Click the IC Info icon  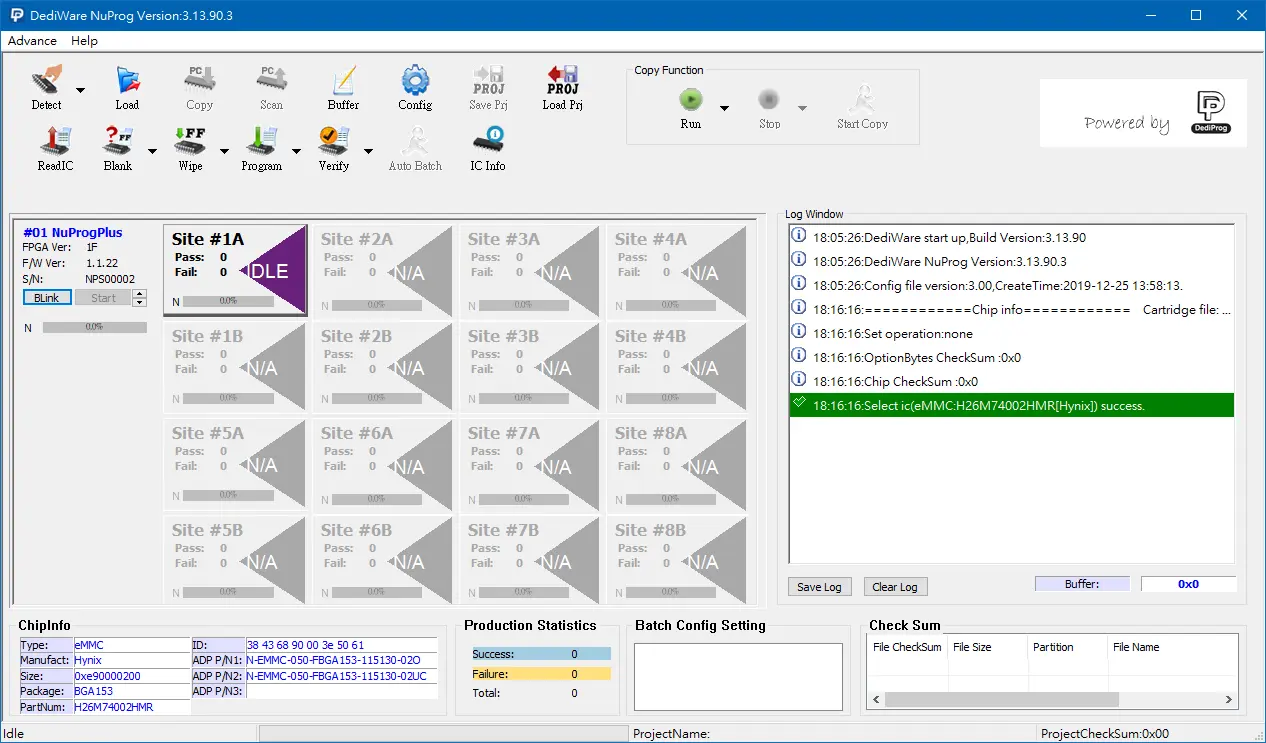[488, 143]
